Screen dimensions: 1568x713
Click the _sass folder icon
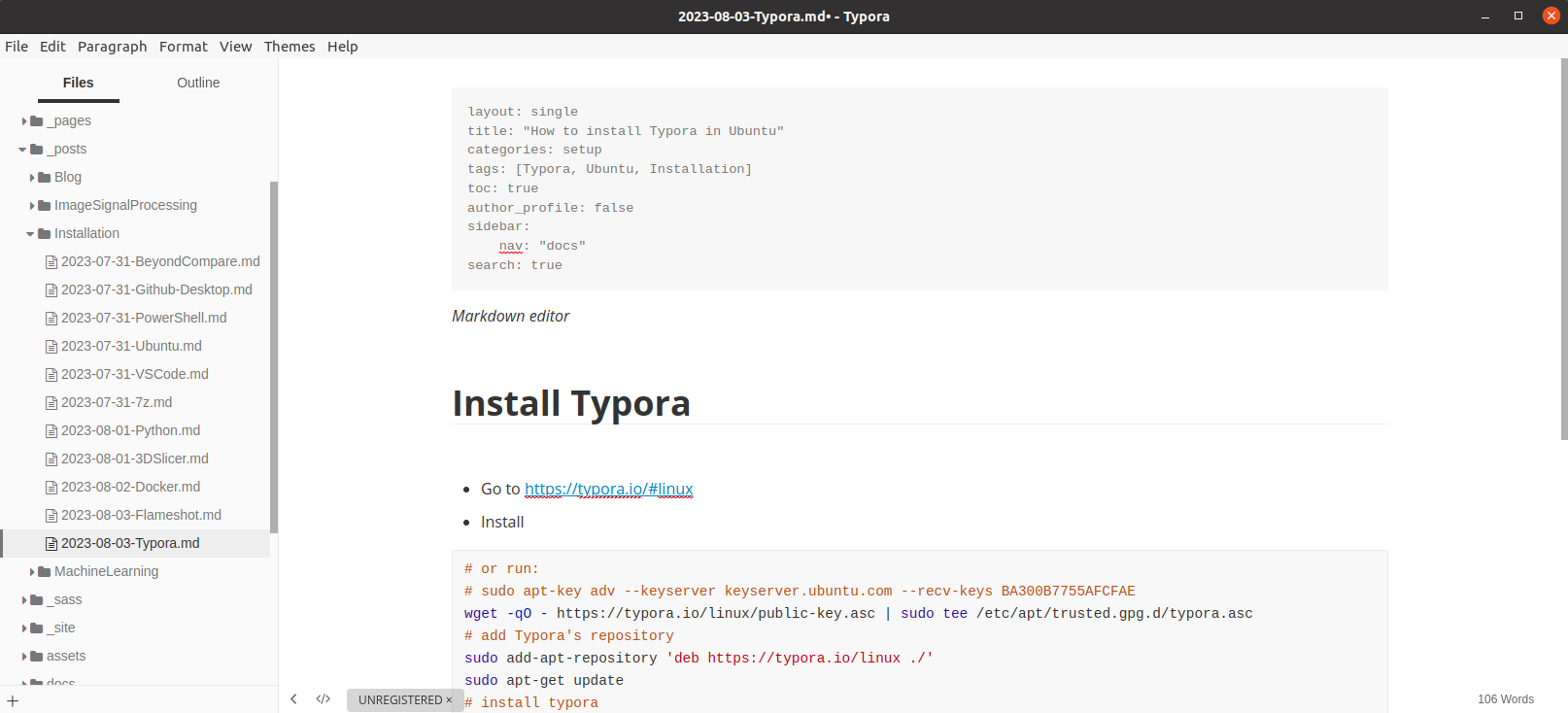37,599
